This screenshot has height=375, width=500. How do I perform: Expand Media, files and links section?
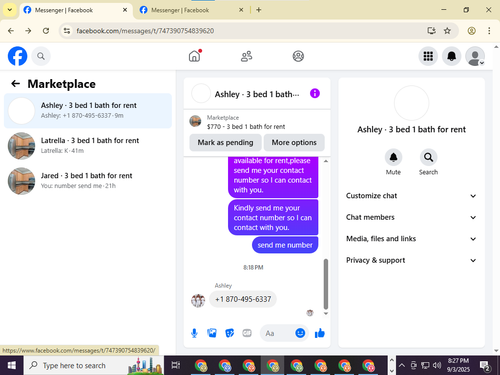pos(411,239)
